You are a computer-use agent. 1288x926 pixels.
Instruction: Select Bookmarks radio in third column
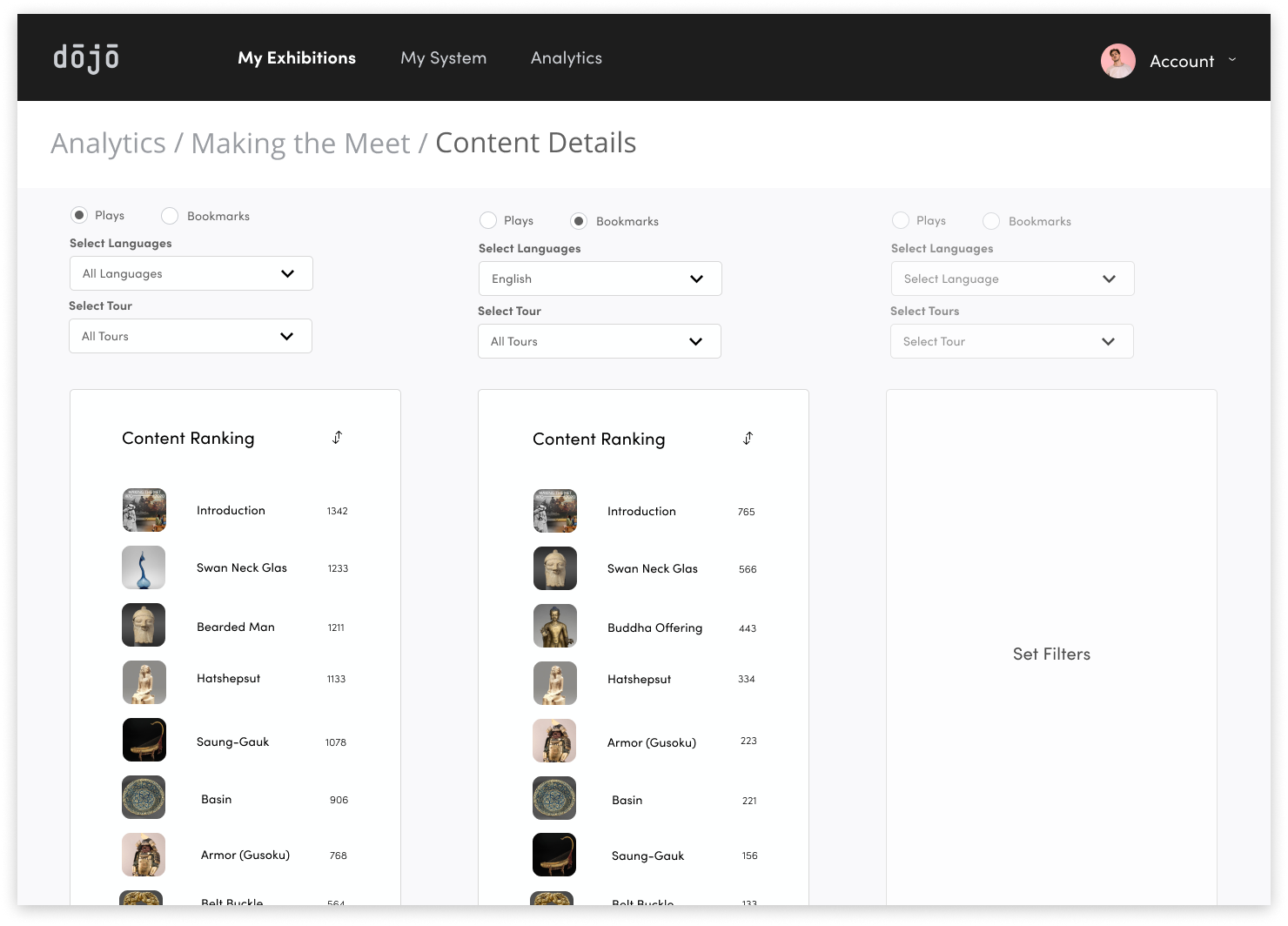point(991,221)
